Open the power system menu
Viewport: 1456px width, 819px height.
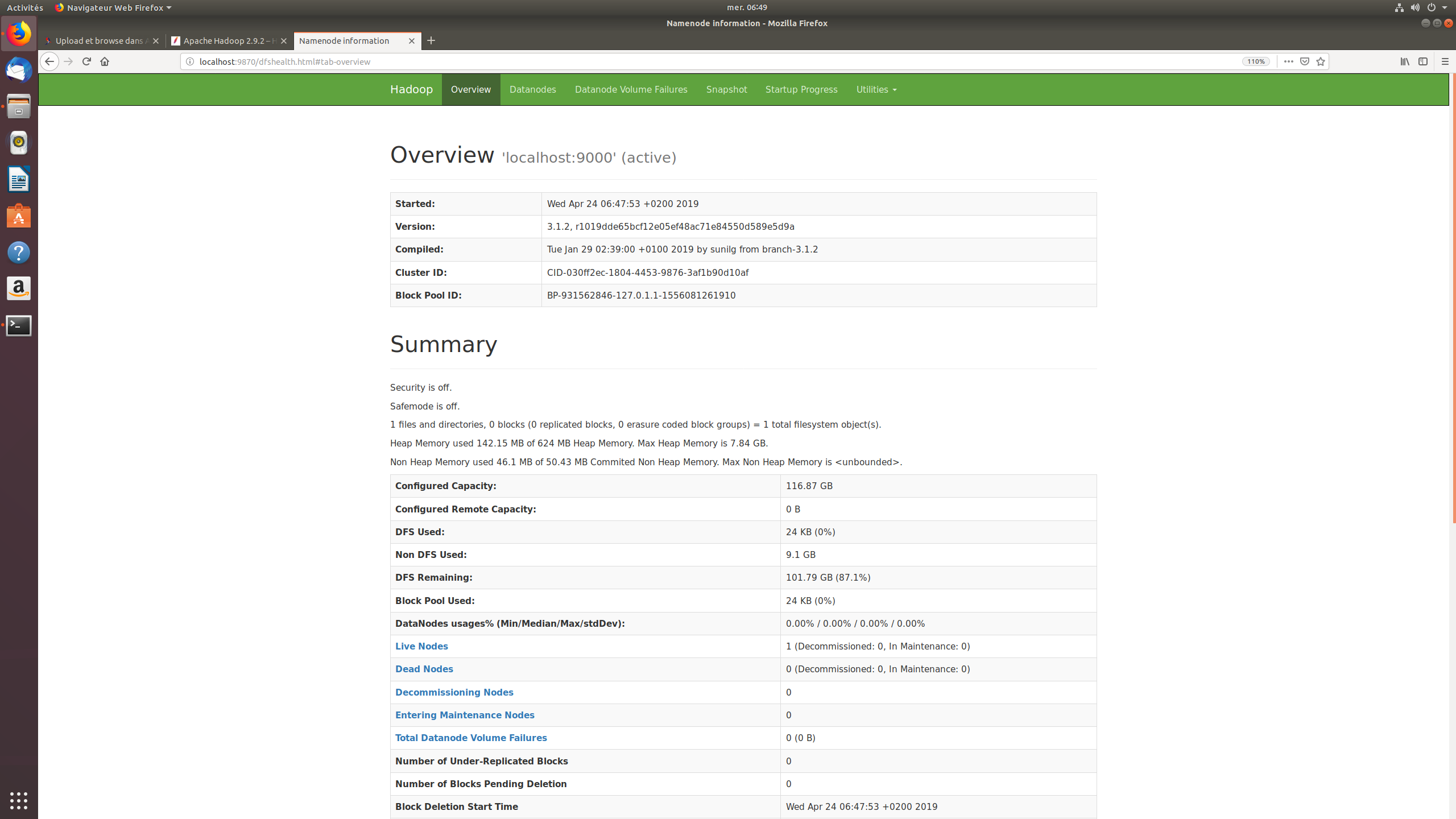pyautogui.click(x=1437, y=7)
